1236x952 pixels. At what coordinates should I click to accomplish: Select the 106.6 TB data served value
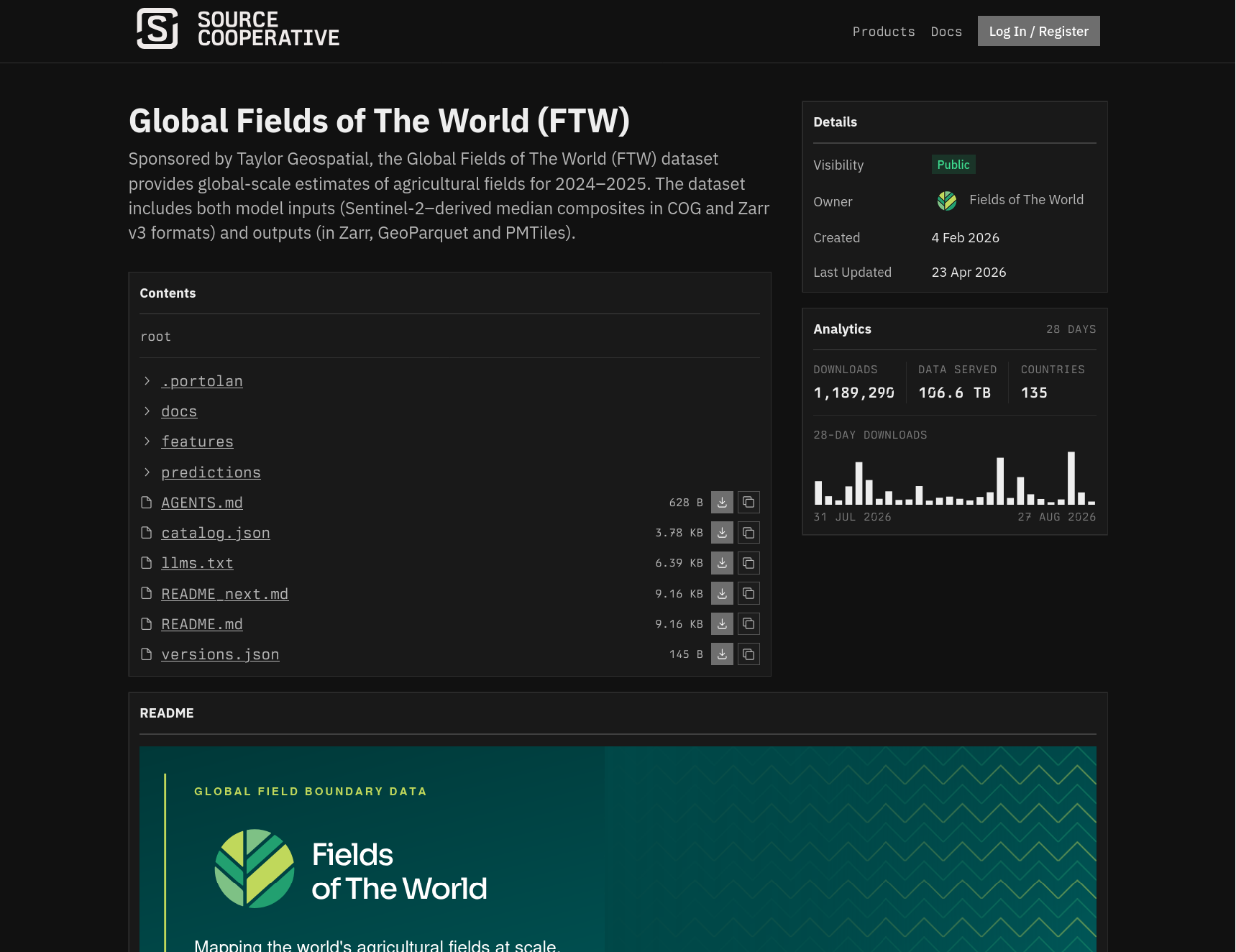click(x=954, y=393)
